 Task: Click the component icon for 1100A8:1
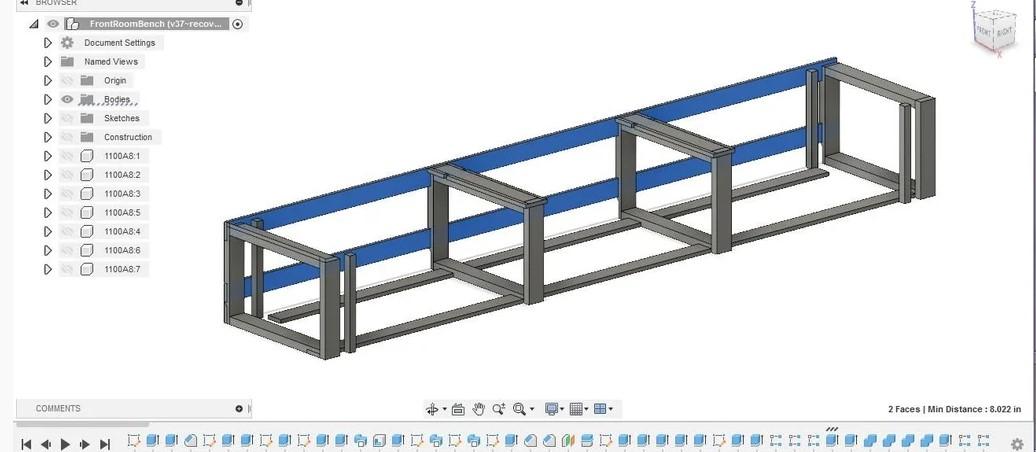click(x=87, y=156)
